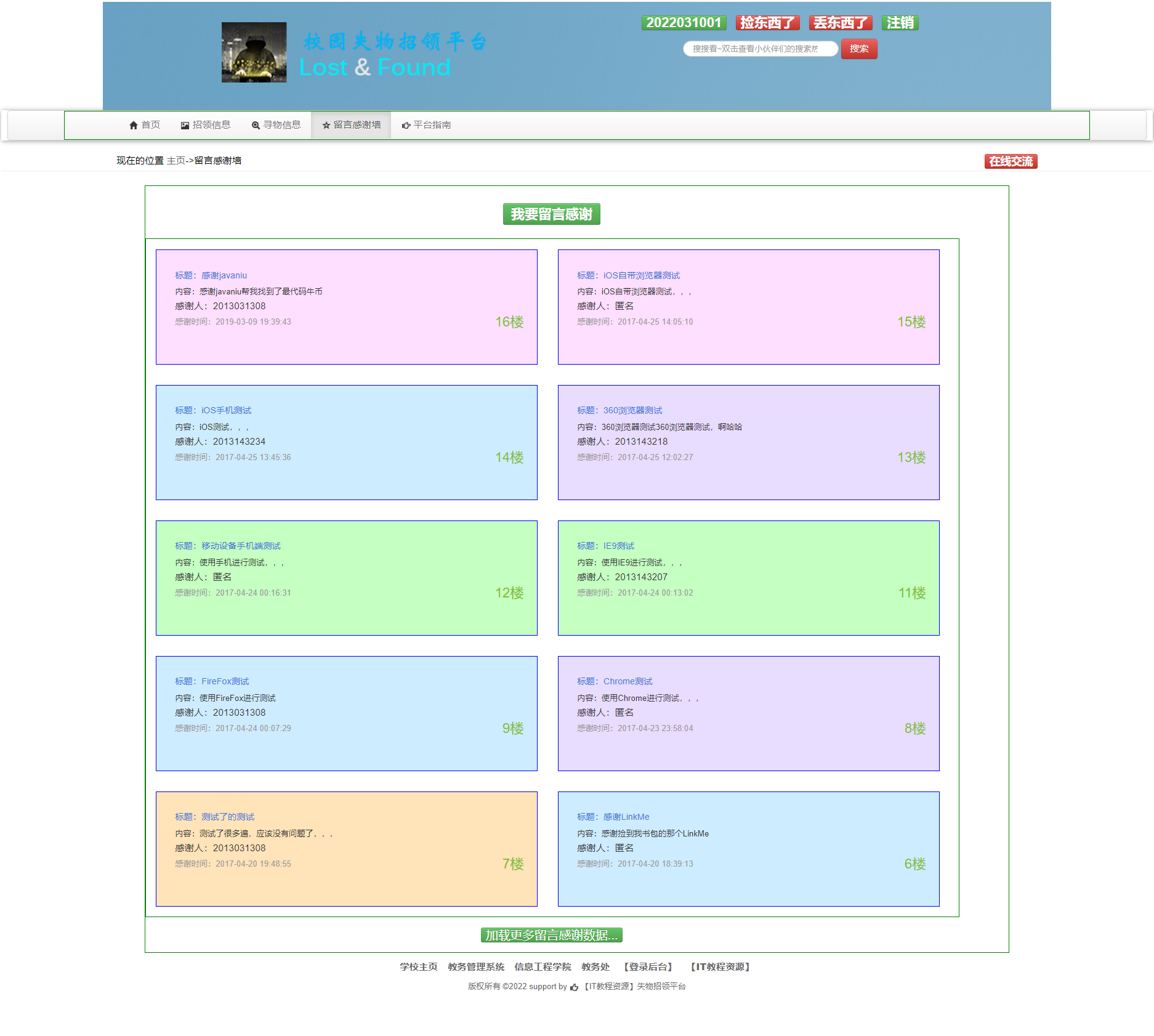Click the 11楼 floor label

pos(912,593)
